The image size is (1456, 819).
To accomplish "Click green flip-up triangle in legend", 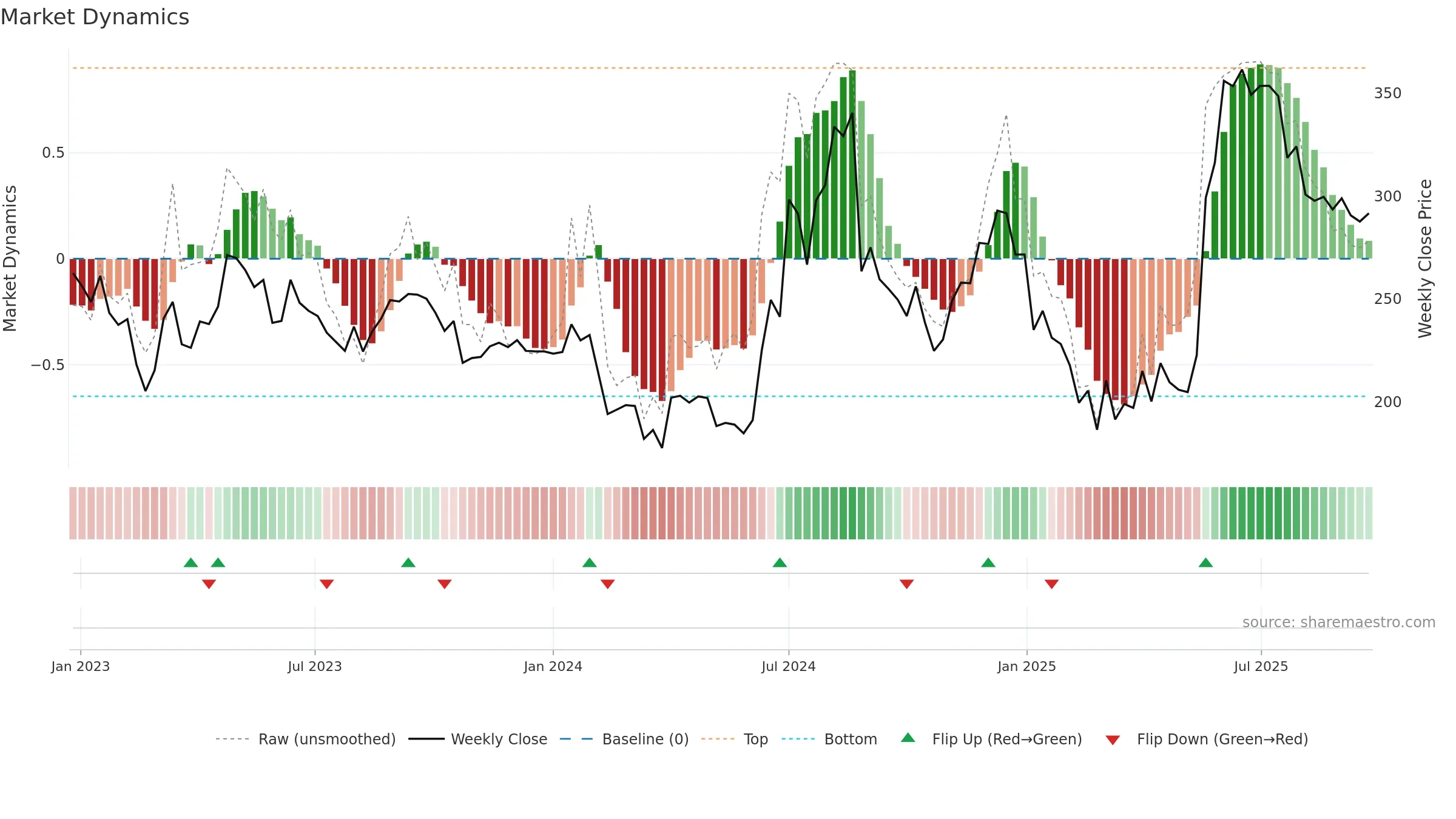I will [x=908, y=738].
